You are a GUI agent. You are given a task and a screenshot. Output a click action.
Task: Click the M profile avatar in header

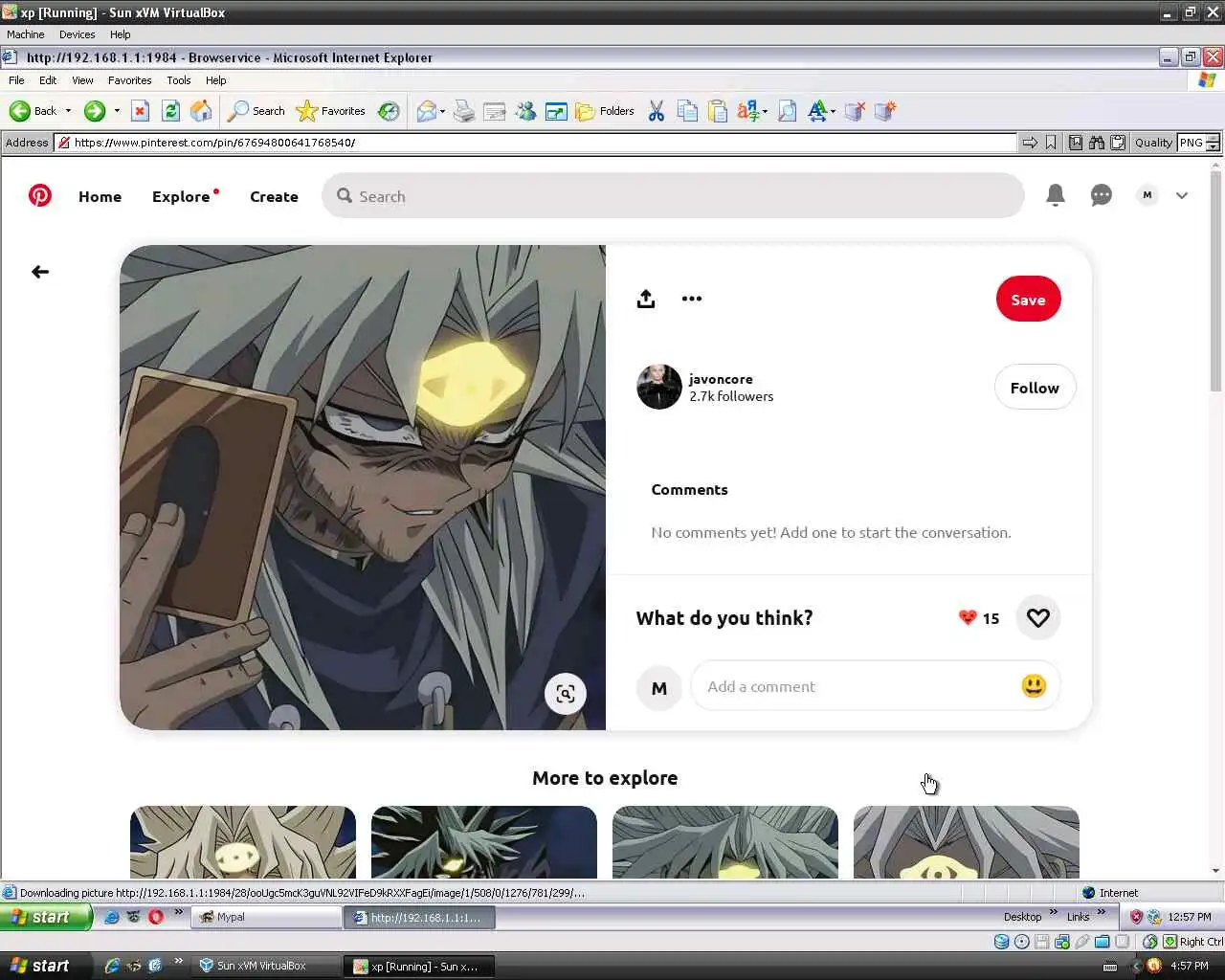(x=1147, y=195)
